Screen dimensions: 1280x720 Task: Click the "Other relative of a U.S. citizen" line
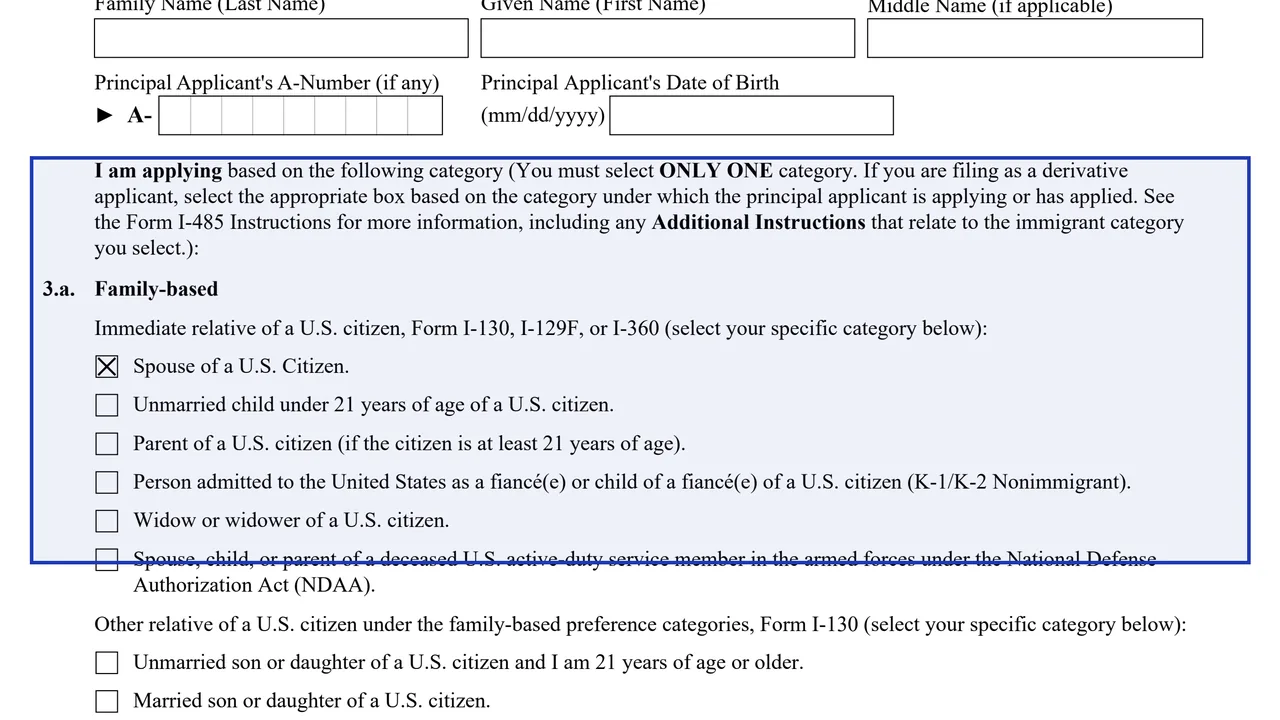pos(640,625)
